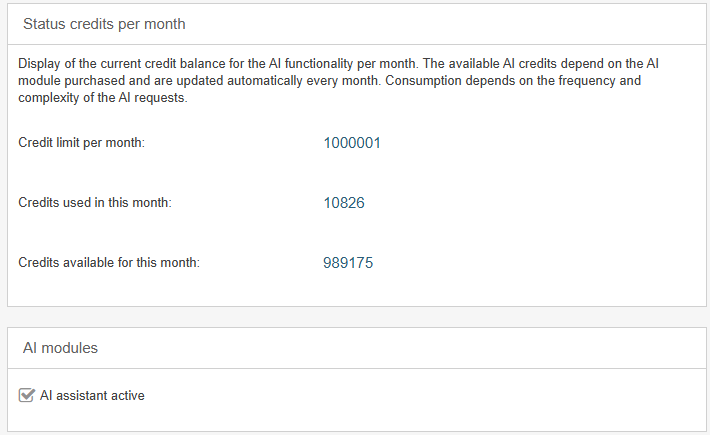Viewport: 710px width, 435px height.
Task: Select the available credits value 989175
Action: [x=349, y=263]
